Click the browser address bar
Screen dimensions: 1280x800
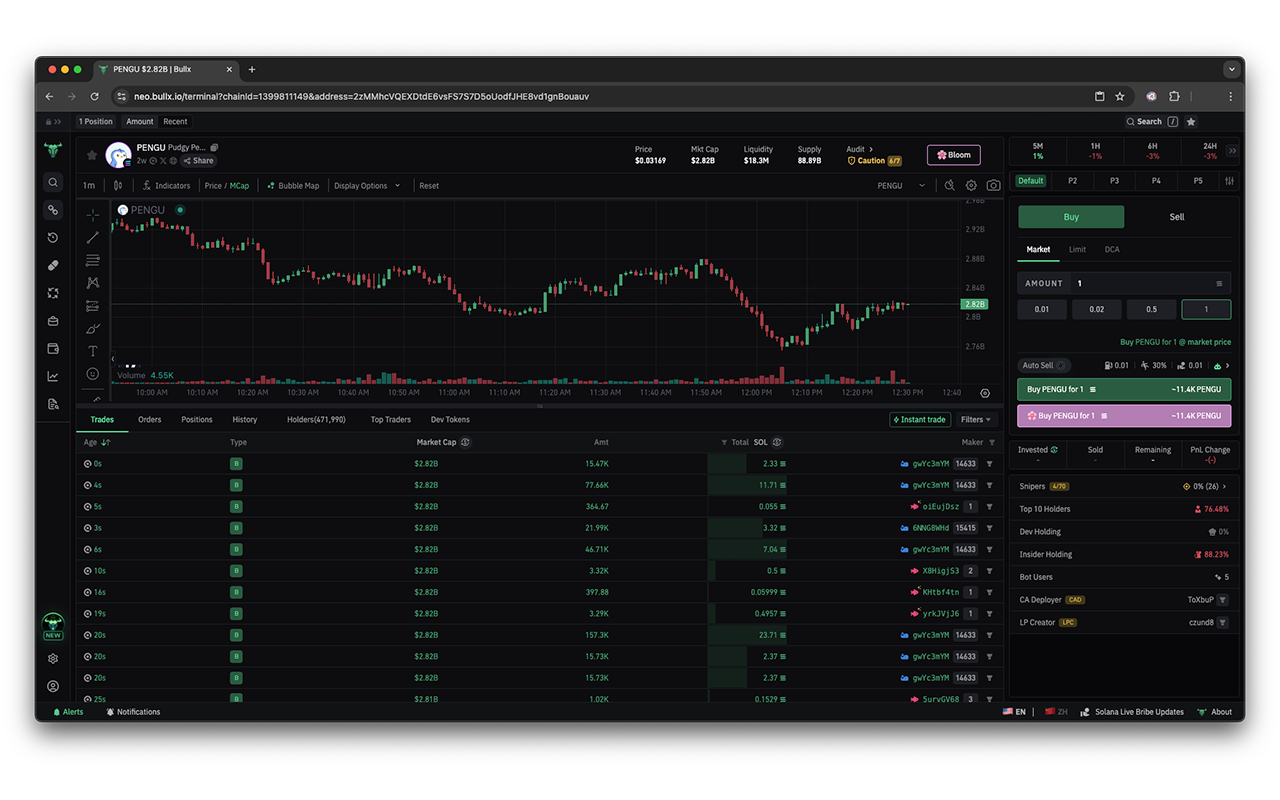pyautogui.click(x=600, y=97)
